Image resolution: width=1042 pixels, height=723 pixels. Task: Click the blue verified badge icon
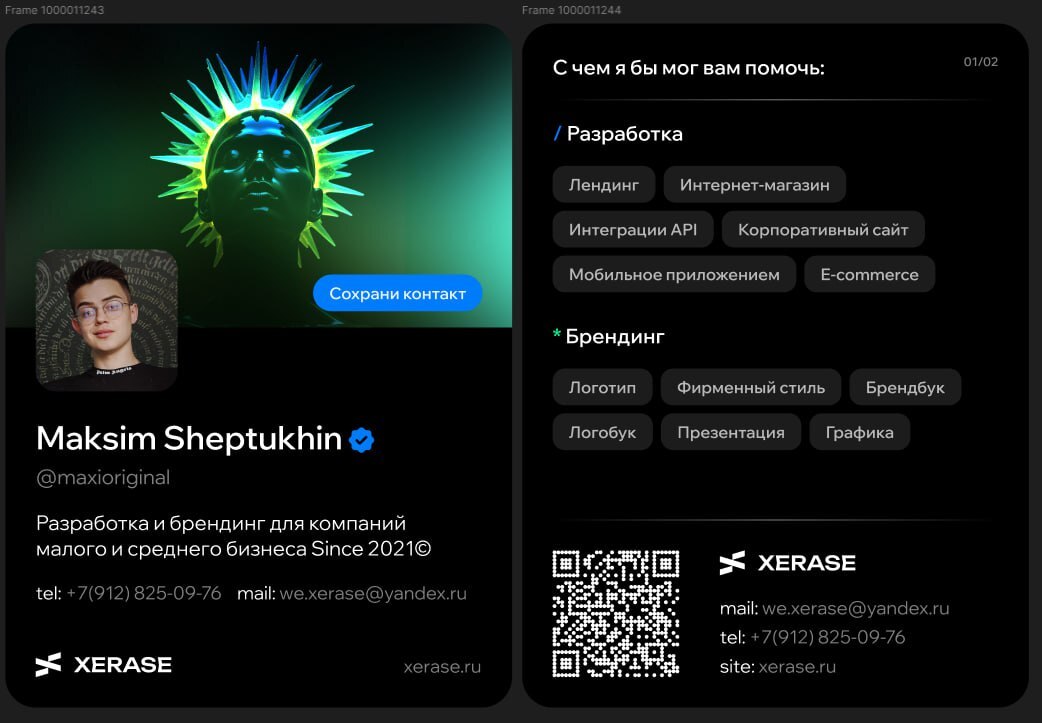tap(362, 440)
